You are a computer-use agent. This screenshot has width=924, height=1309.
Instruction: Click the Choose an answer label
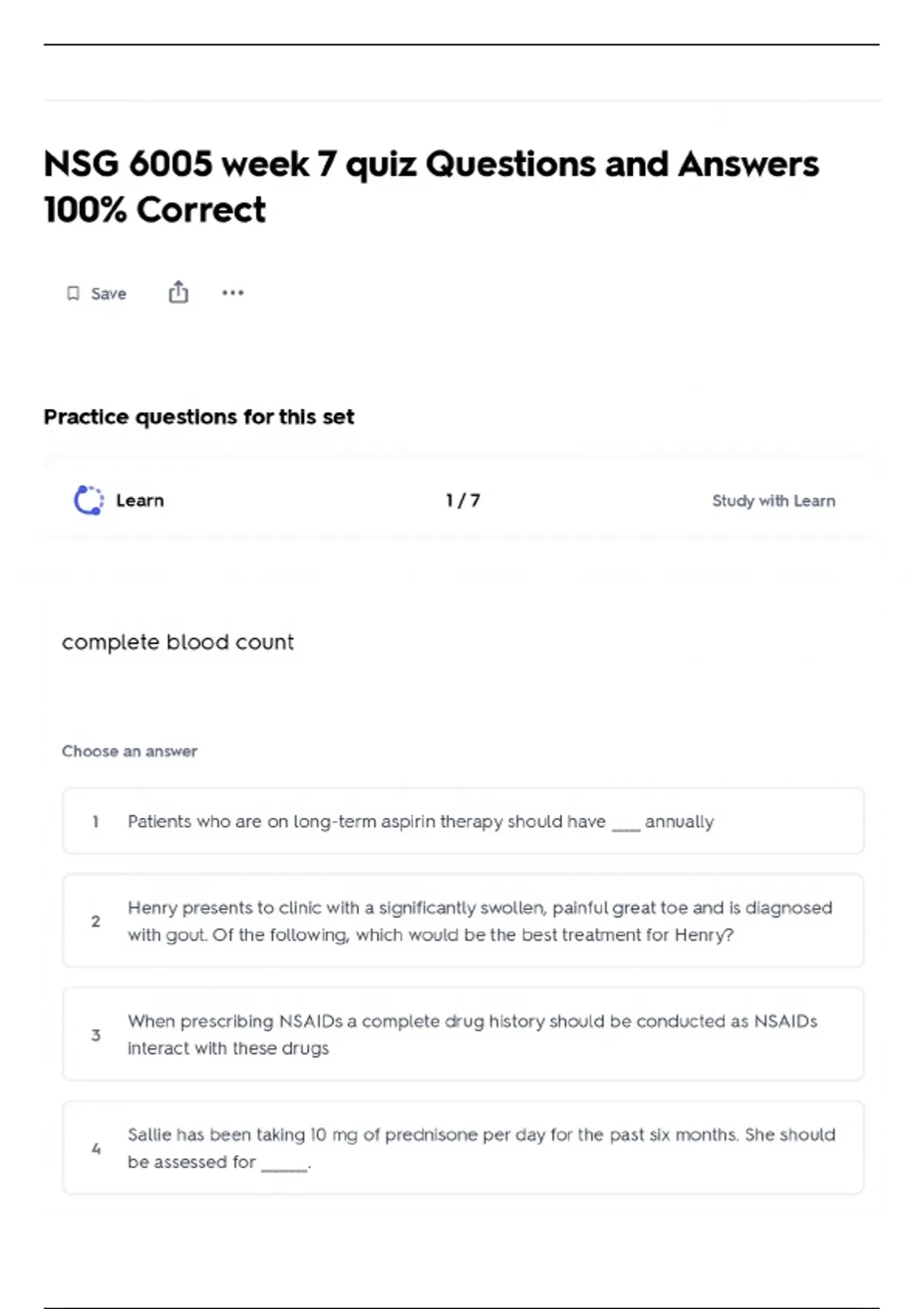pyautogui.click(x=129, y=751)
